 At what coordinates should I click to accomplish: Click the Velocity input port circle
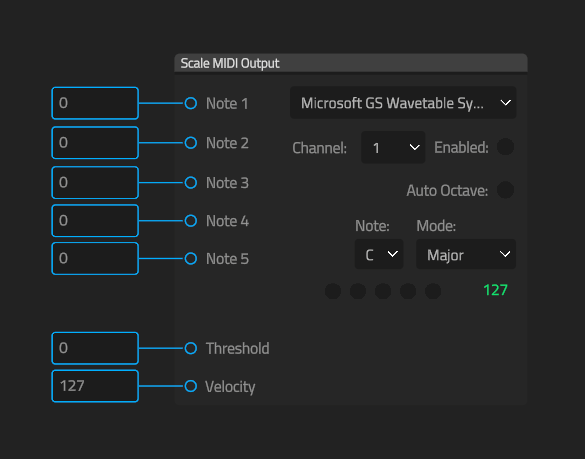(191, 386)
